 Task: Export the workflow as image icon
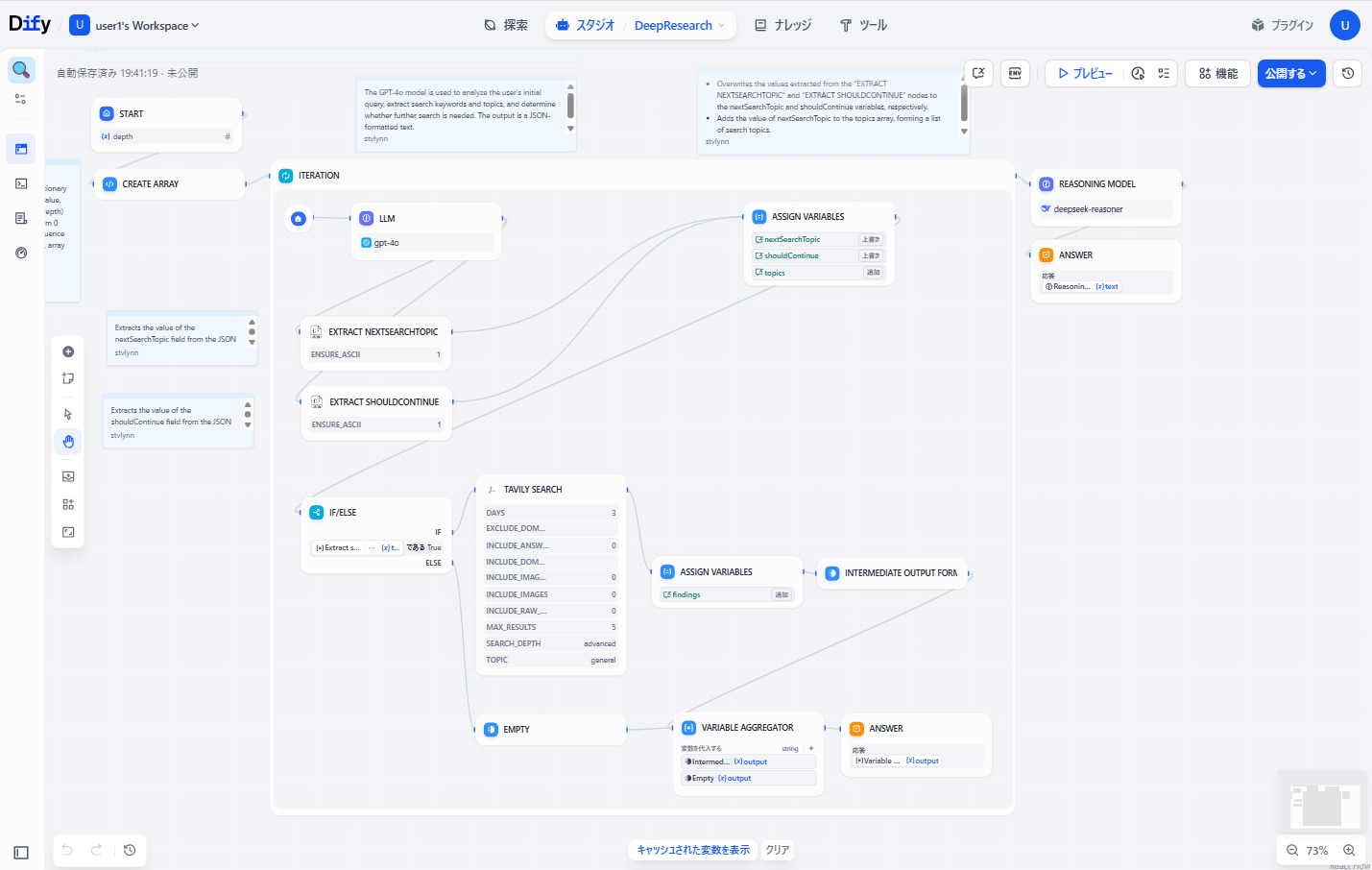point(68,476)
